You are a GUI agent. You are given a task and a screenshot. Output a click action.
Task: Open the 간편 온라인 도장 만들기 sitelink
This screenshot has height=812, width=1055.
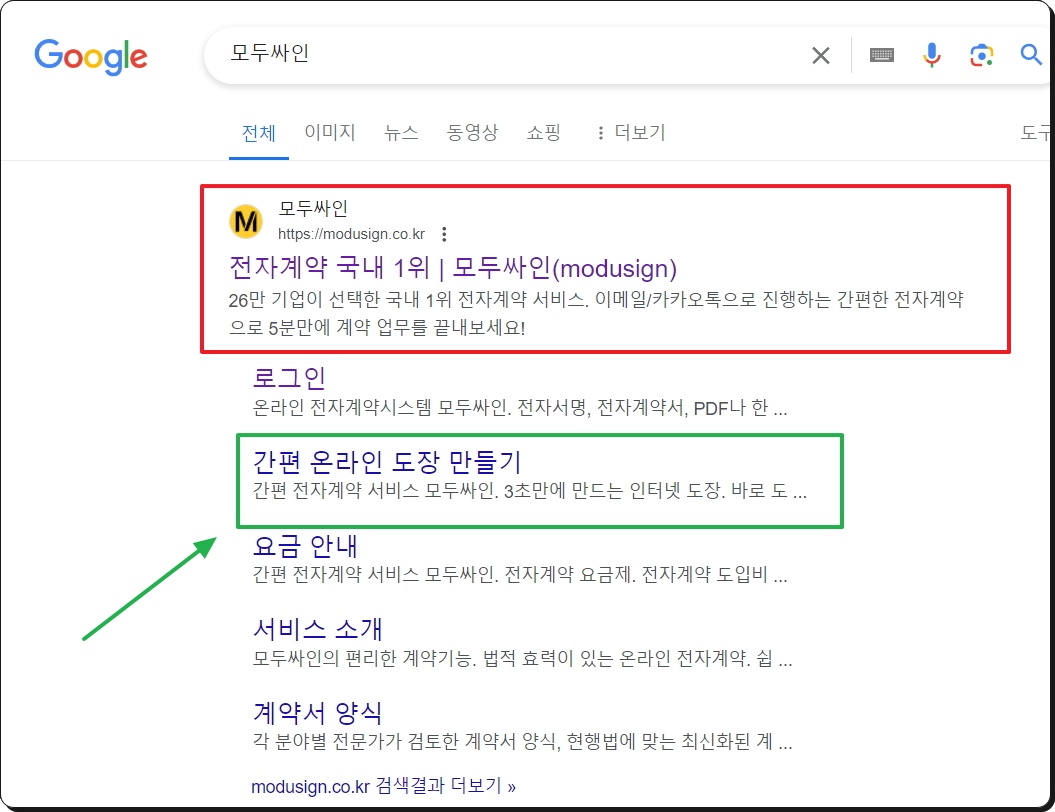(x=387, y=462)
